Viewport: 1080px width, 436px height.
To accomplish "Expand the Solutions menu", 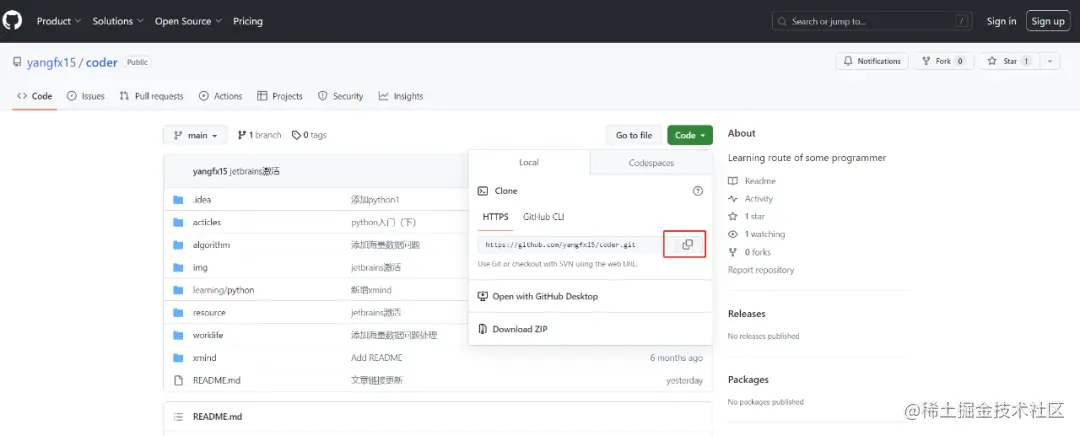I will tap(118, 21).
